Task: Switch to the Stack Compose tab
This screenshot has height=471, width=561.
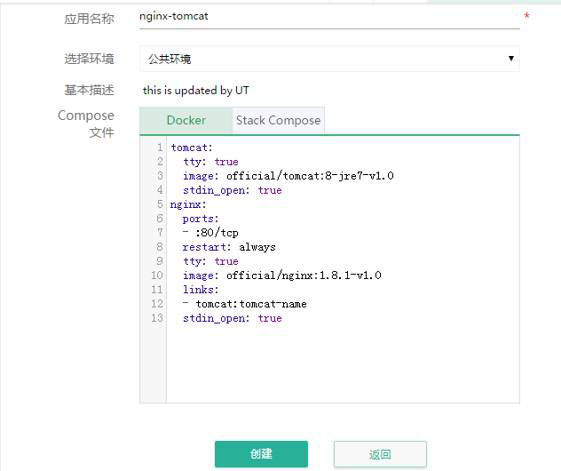Action: coord(278,121)
